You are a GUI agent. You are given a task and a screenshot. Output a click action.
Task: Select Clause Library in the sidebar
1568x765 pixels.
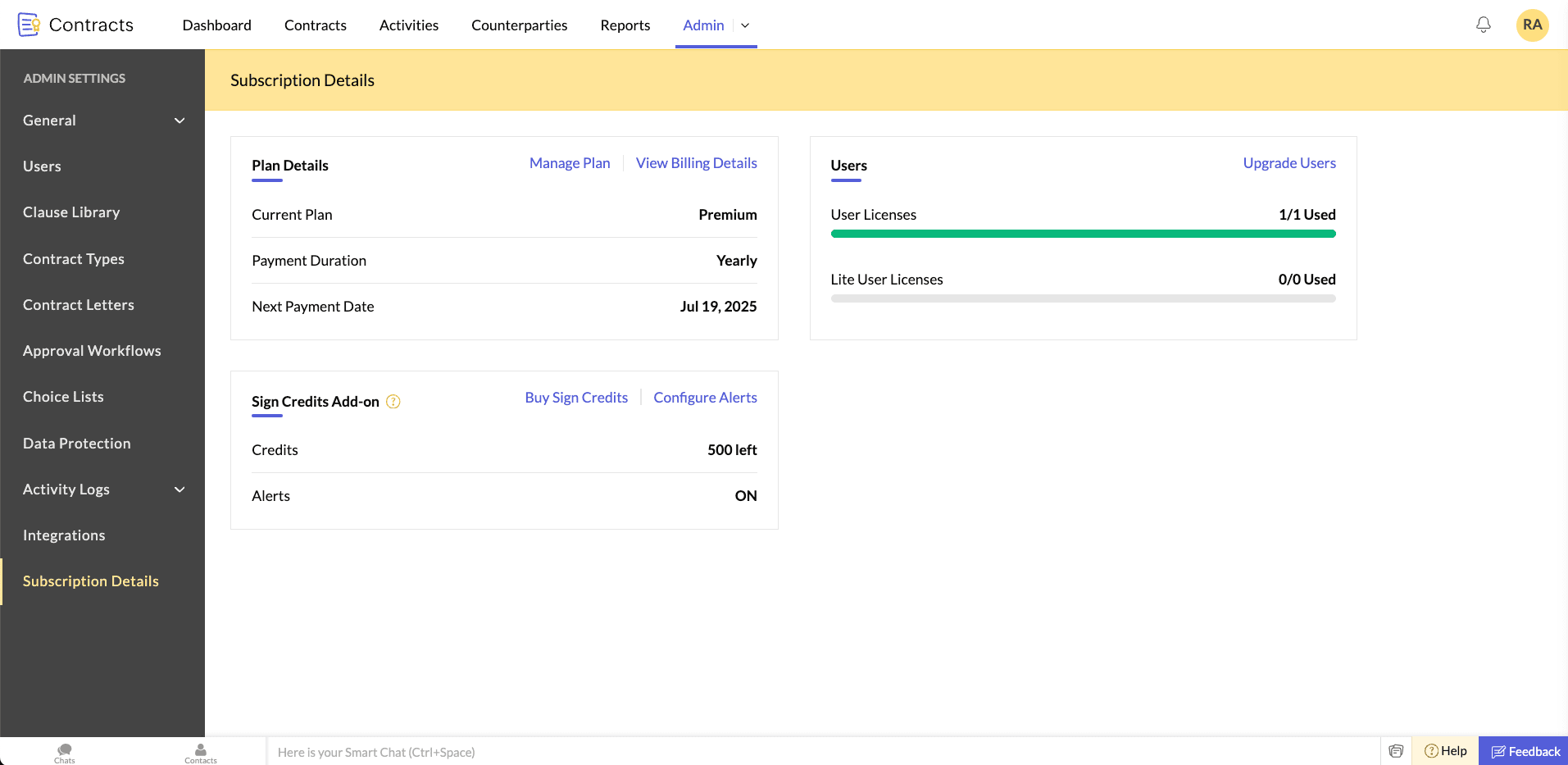pyautogui.click(x=71, y=212)
